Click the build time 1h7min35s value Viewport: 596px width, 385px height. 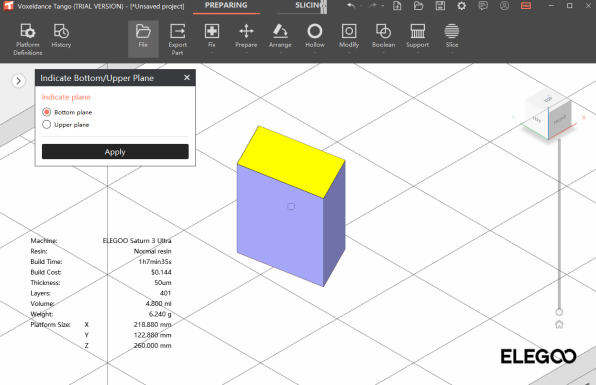click(155, 261)
